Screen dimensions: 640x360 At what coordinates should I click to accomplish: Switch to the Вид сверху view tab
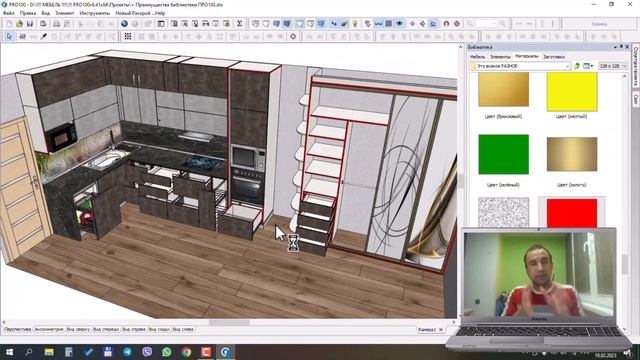tap(78, 329)
